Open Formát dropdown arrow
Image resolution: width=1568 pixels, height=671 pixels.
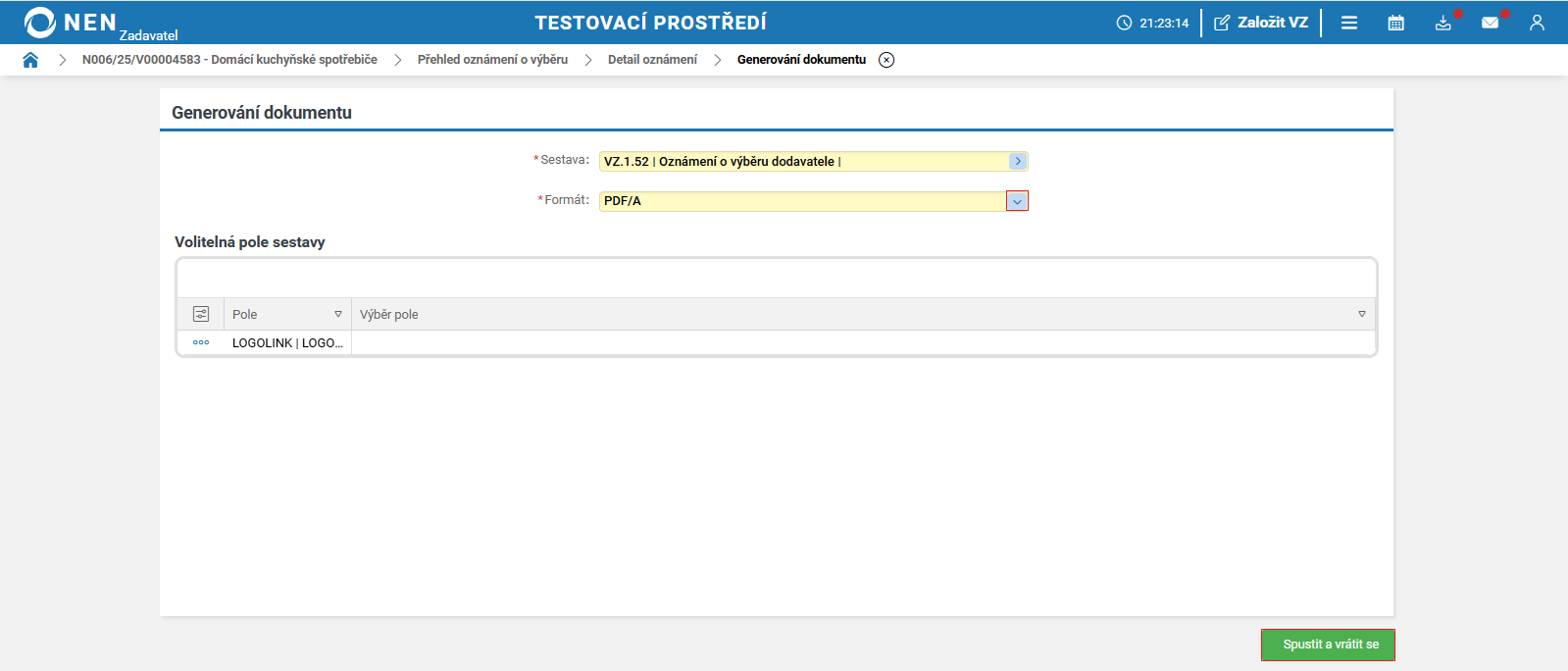pyautogui.click(x=1017, y=201)
